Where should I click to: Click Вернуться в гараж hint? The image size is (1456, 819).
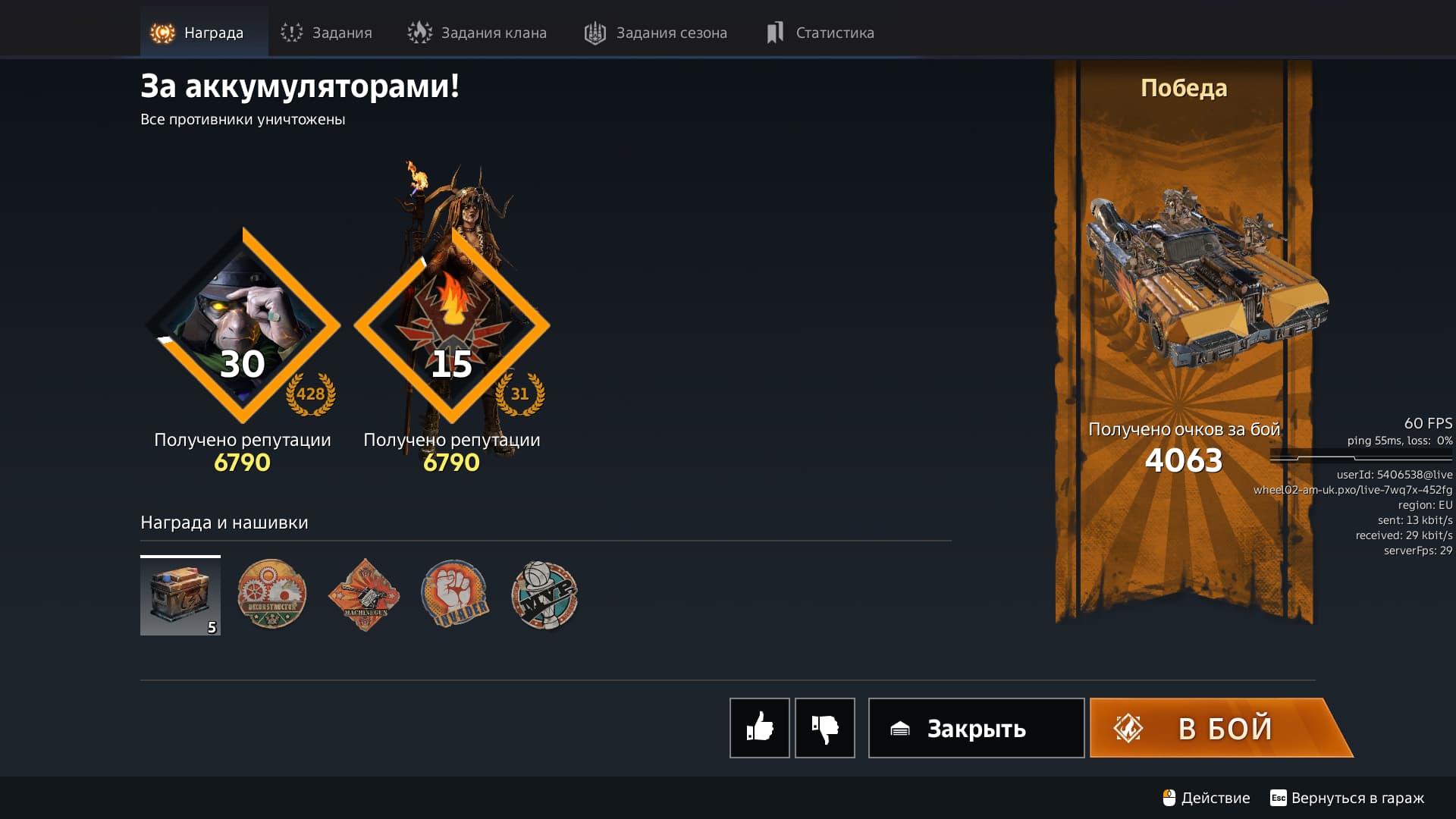click(1348, 798)
